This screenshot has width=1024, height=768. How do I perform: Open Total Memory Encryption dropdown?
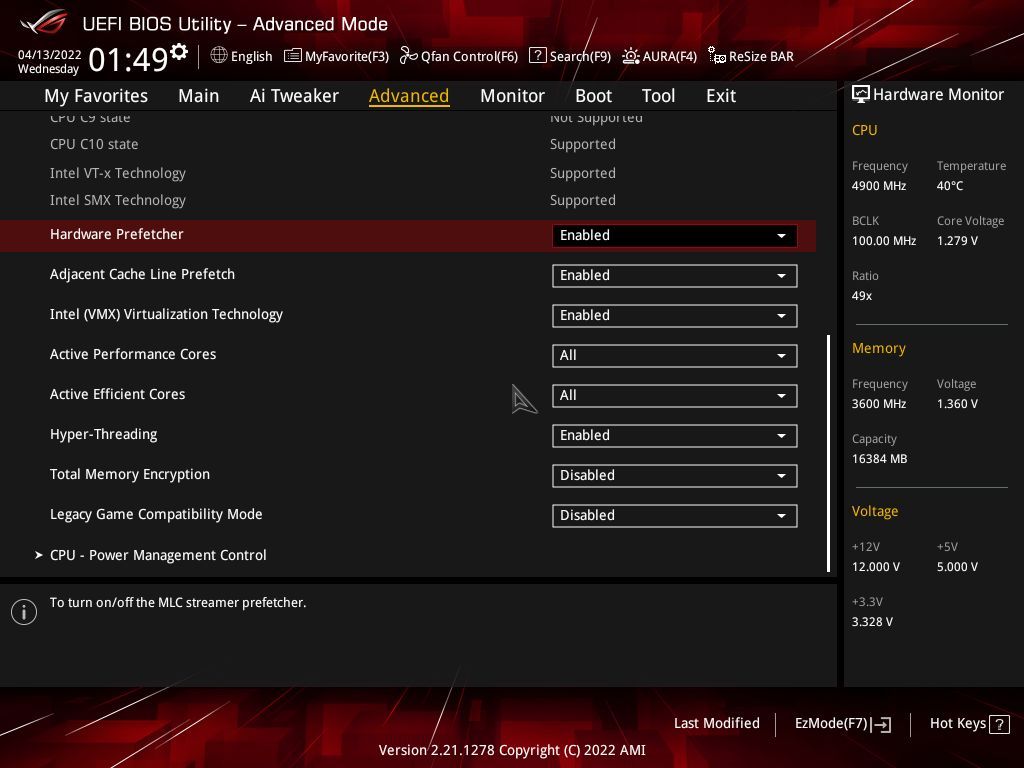(674, 475)
